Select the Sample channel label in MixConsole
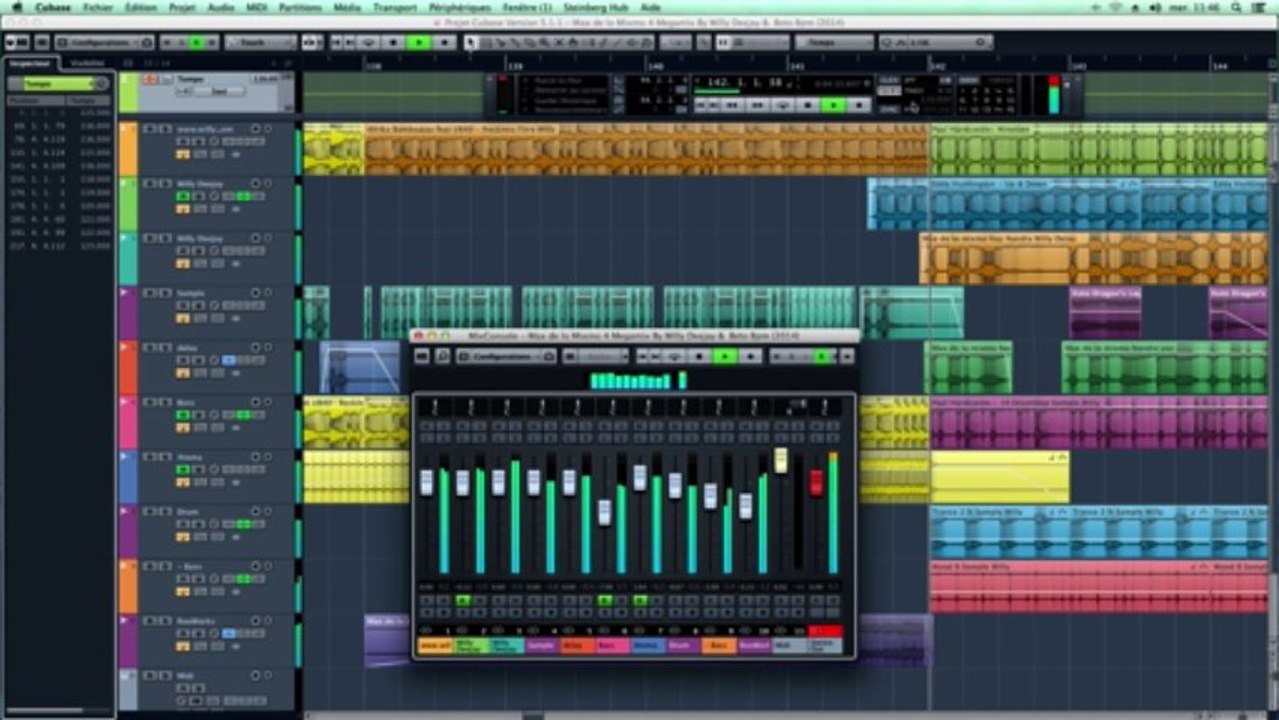Viewport: 1279px width, 720px height. [x=542, y=646]
